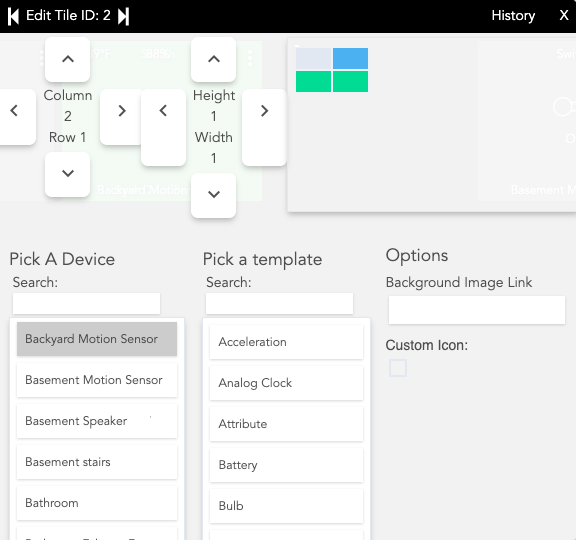This screenshot has width=576, height=540.
Task: Select Bathroom device
Action: pyautogui.click(x=97, y=503)
